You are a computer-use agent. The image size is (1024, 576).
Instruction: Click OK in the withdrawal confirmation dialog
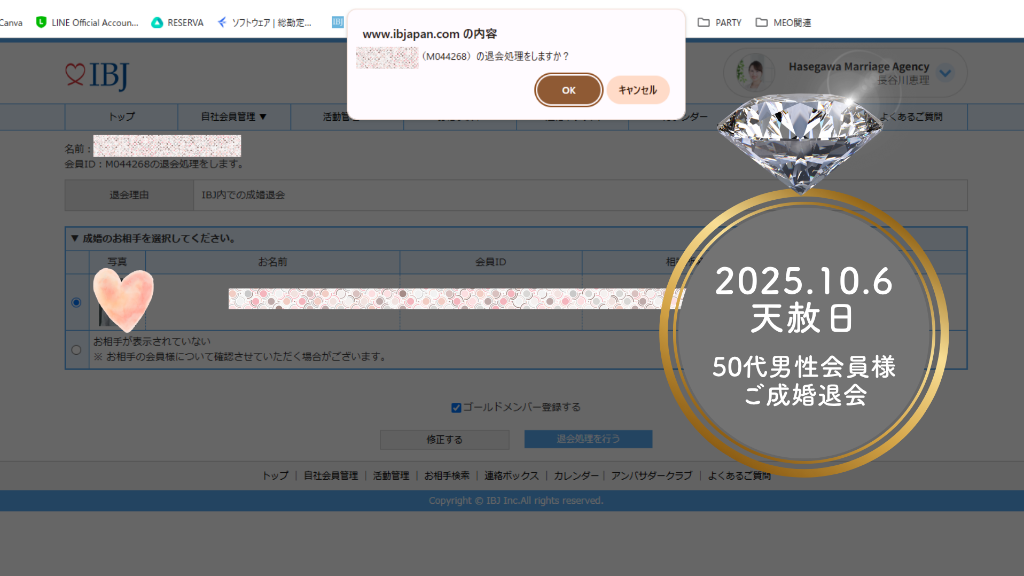click(x=568, y=90)
